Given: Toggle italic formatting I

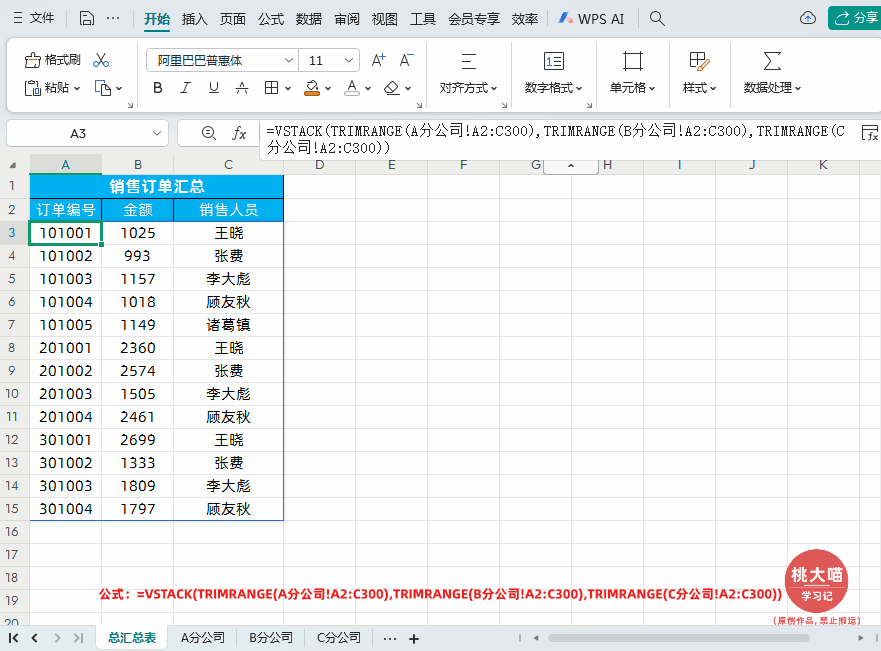Looking at the screenshot, I should point(185,88).
